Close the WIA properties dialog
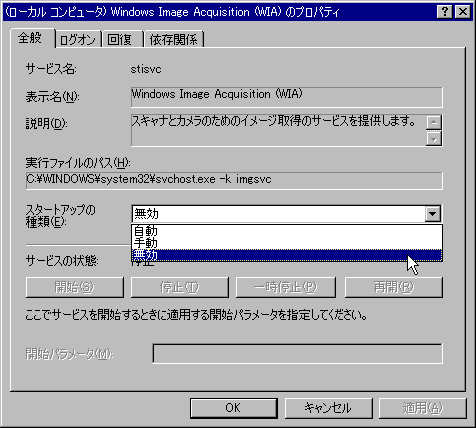The image size is (476, 428). coord(463,12)
